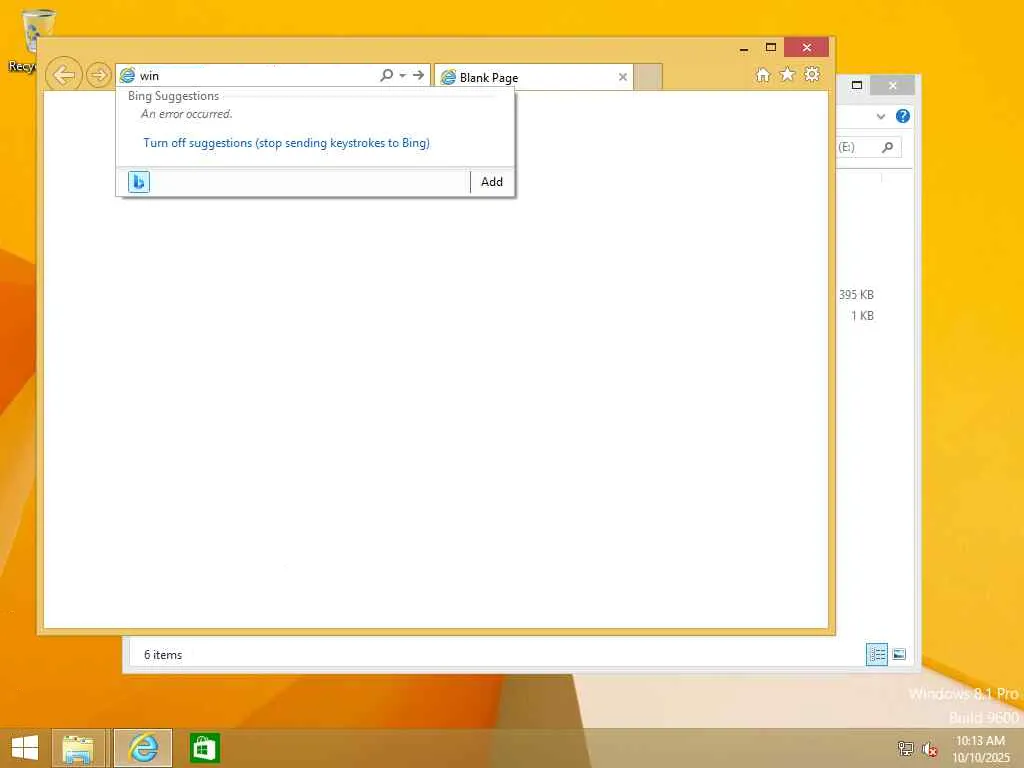
Task: Open the Tools gear icon
Action: coord(812,74)
